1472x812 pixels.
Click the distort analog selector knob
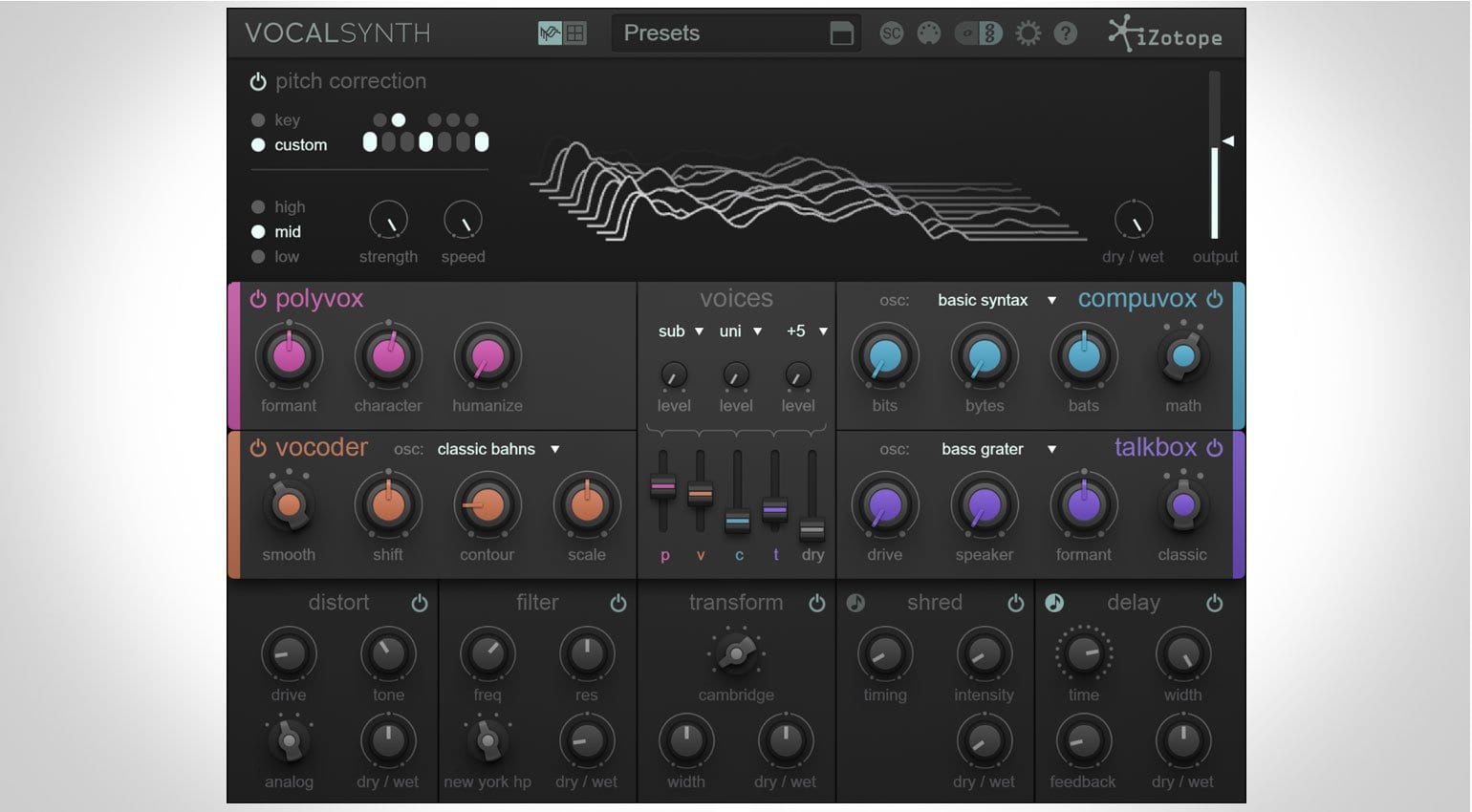click(x=289, y=740)
